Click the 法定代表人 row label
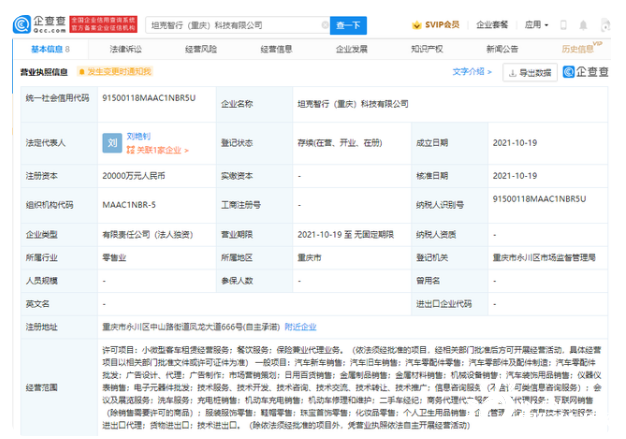626x439 pixels. (x=46, y=143)
